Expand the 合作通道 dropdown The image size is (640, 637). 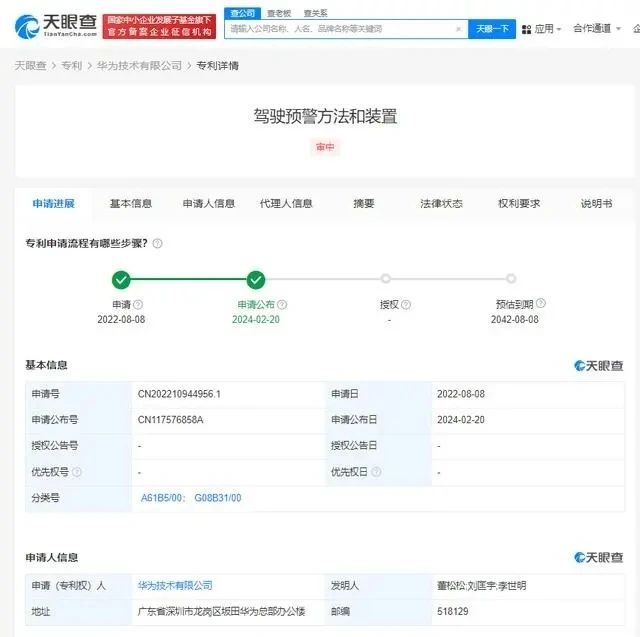click(618, 29)
